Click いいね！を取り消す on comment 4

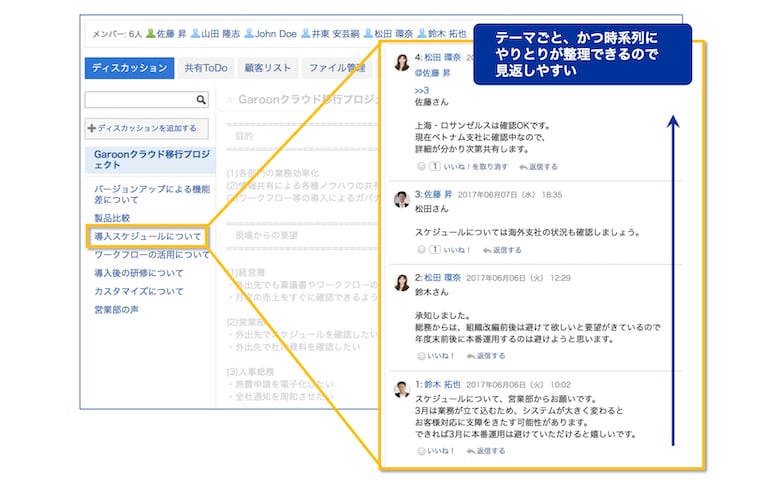(x=476, y=167)
